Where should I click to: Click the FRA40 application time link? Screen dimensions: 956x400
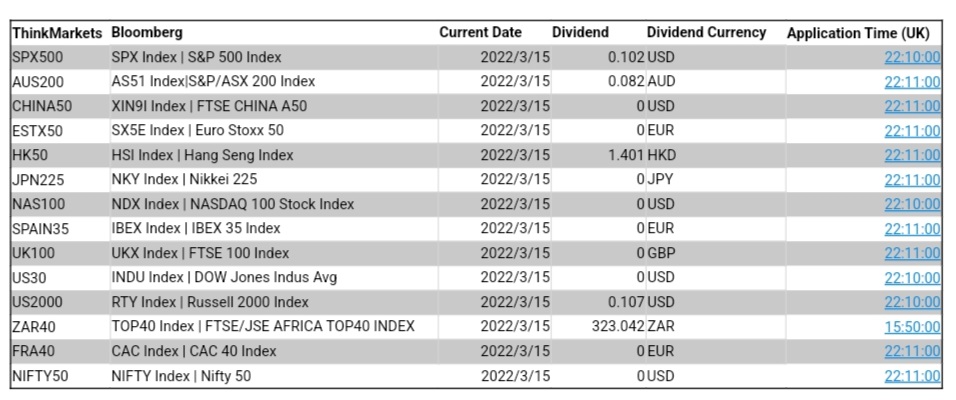[x=912, y=351]
